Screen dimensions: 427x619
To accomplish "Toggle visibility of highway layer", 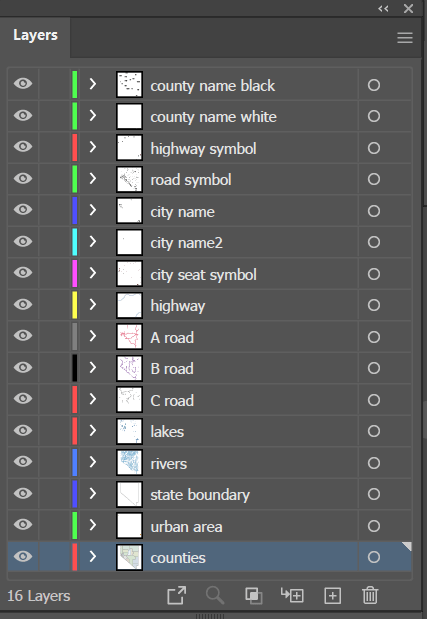I will pos(23,304).
